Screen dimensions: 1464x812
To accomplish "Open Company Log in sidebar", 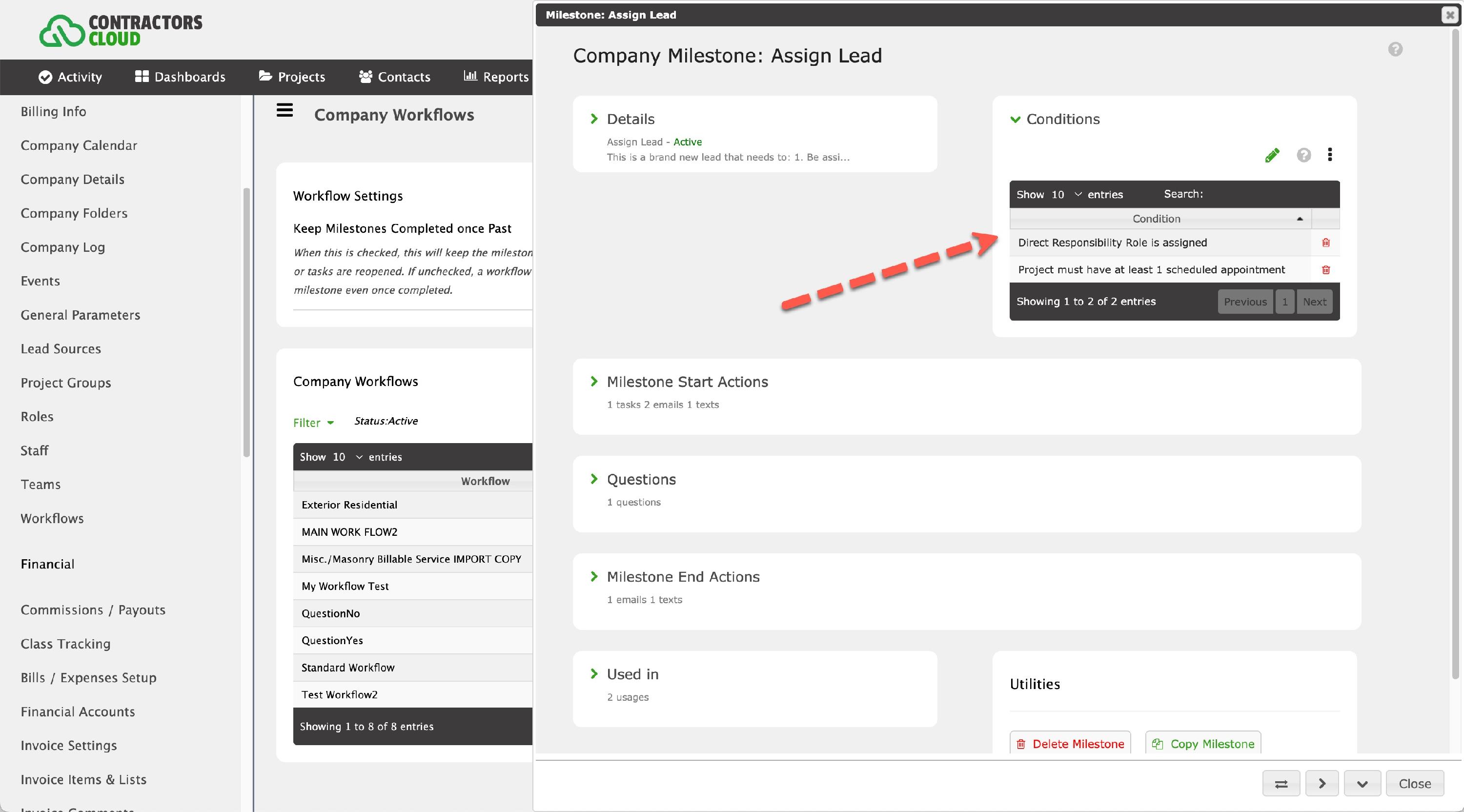I will point(62,247).
